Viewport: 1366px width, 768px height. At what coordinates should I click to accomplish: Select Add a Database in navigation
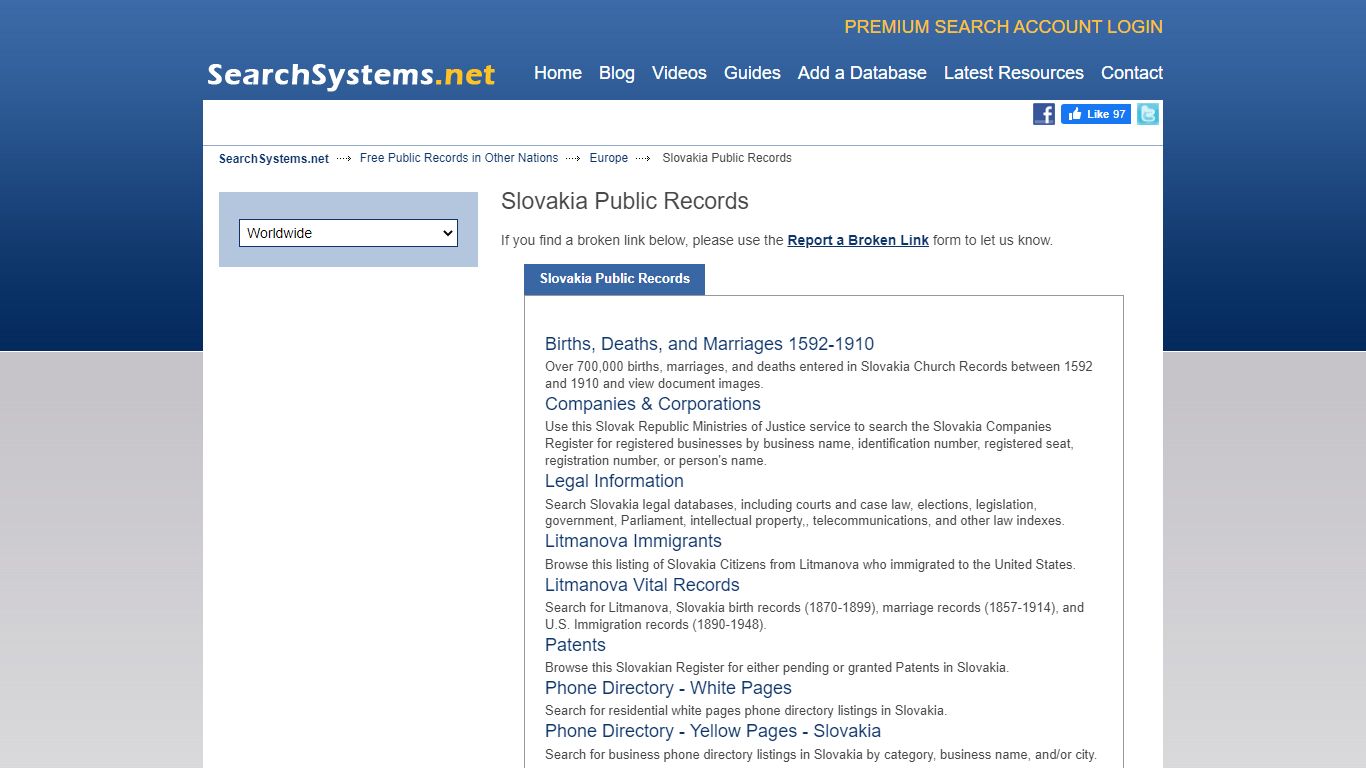point(862,73)
